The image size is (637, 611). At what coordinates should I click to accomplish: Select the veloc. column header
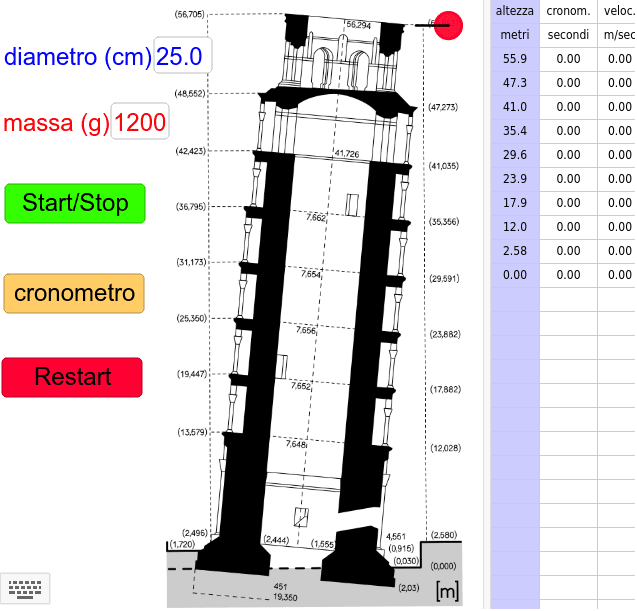(617, 11)
